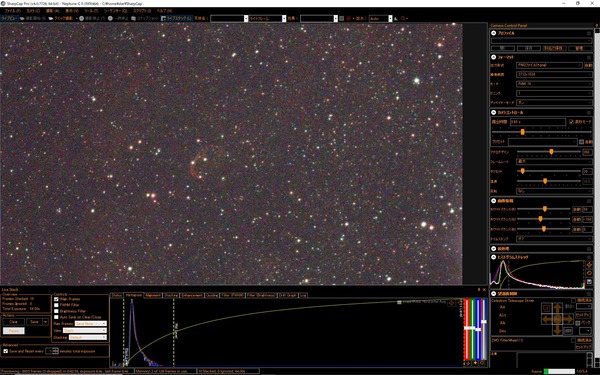
Task: Enable Auto Save on Clear/Close checkbox
Action: (56, 317)
